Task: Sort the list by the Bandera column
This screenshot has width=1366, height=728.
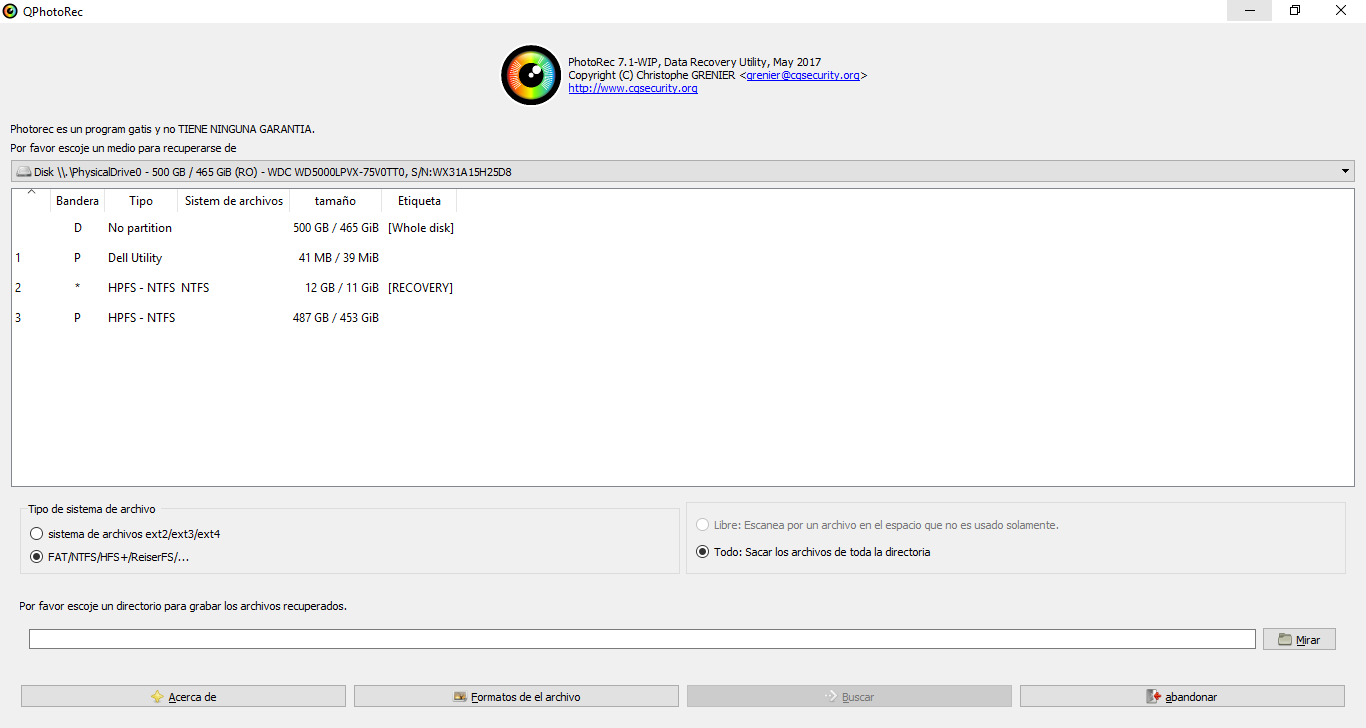Action: 78,201
